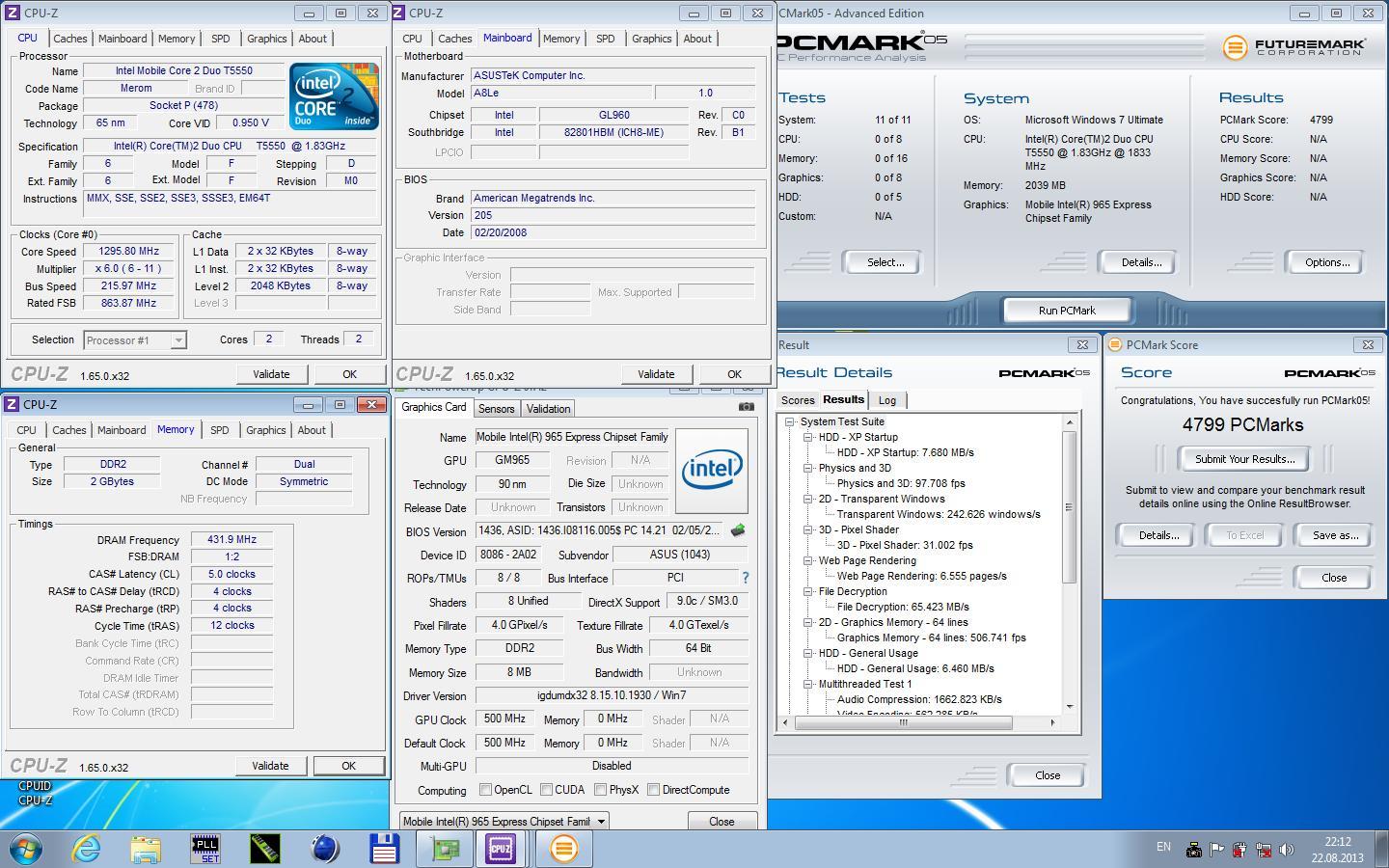Click Intel Core 2 Duo logo in CPU-Z
The height and width of the screenshot is (868, 1389).
point(334,96)
